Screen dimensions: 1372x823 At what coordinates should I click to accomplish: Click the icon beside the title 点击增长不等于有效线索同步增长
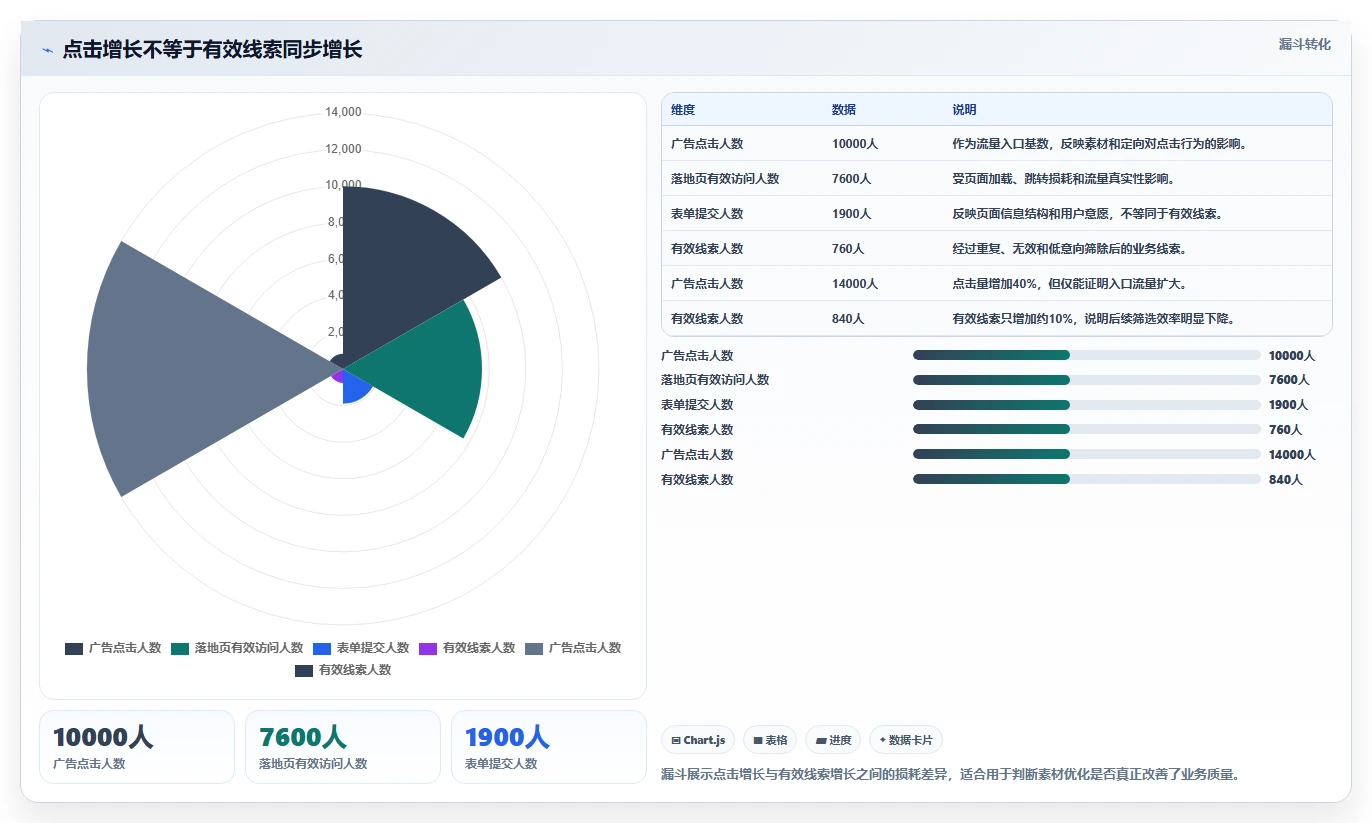tap(47, 50)
